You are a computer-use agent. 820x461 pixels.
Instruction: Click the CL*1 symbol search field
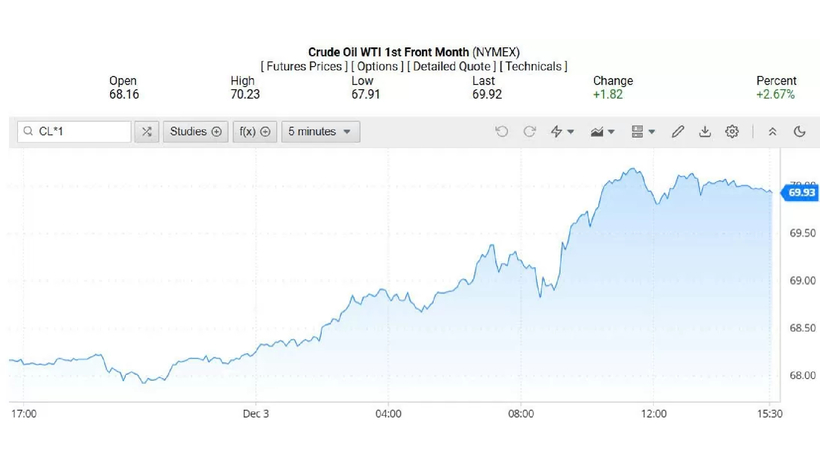click(x=80, y=131)
